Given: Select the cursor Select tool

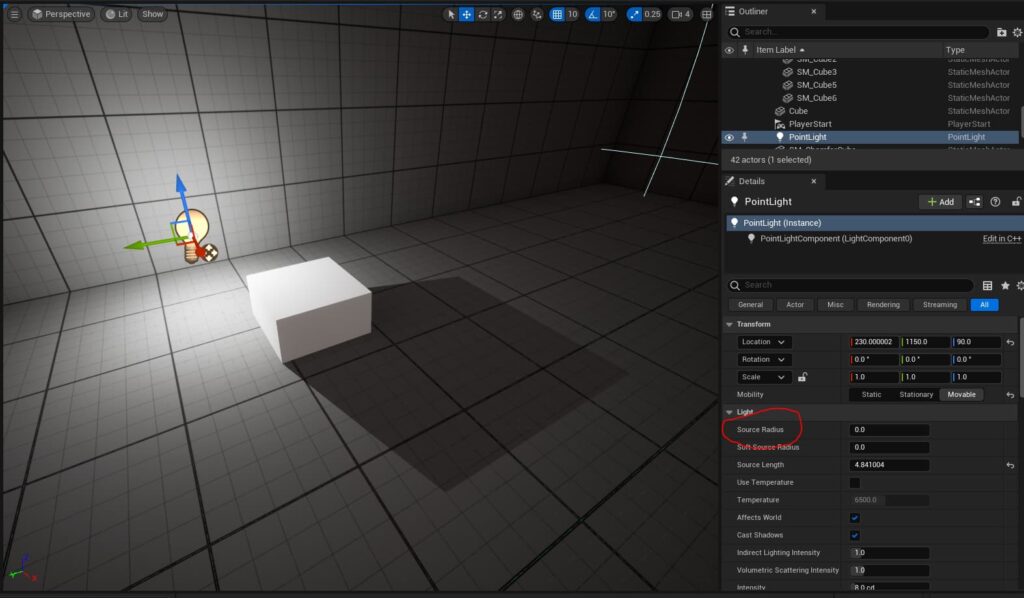Looking at the screenshot, I should [452, 14].
